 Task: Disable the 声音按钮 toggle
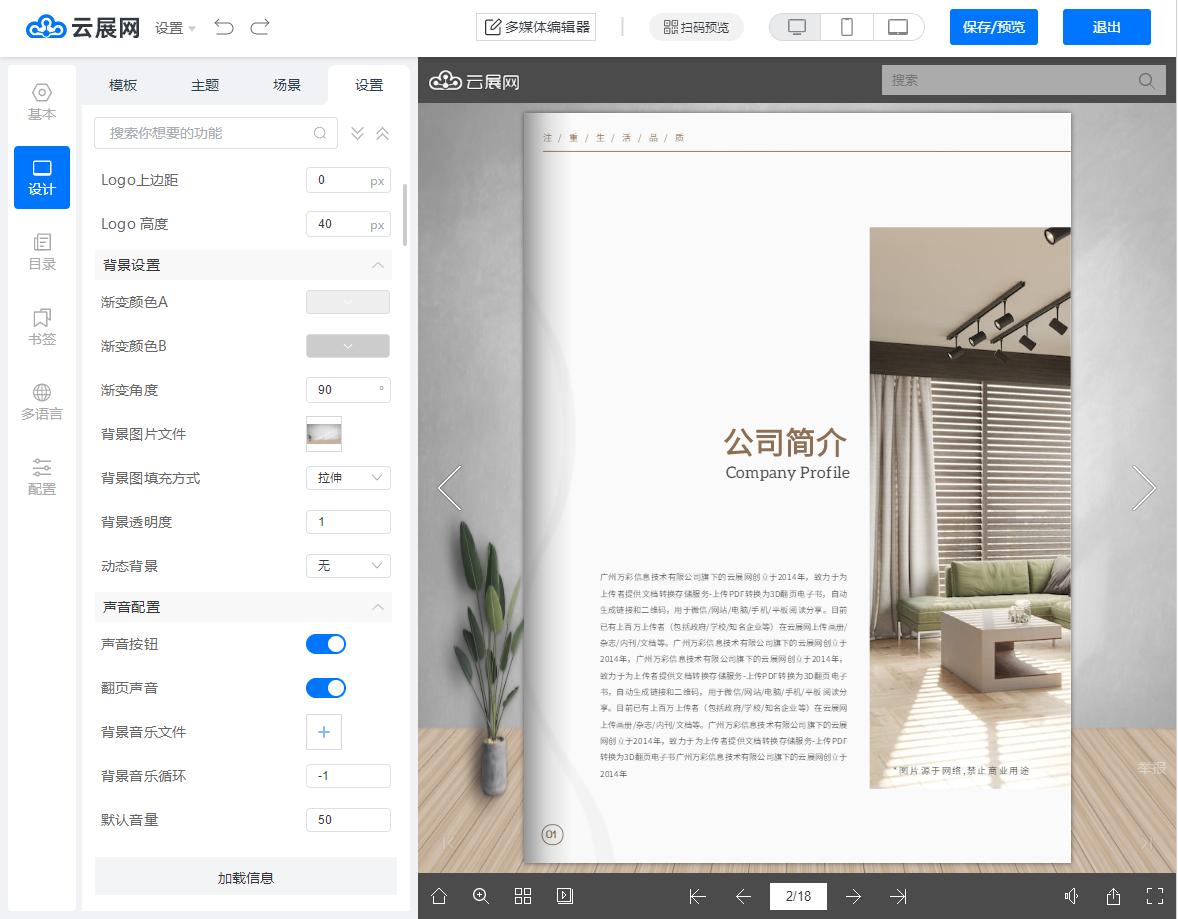(326, 644)
